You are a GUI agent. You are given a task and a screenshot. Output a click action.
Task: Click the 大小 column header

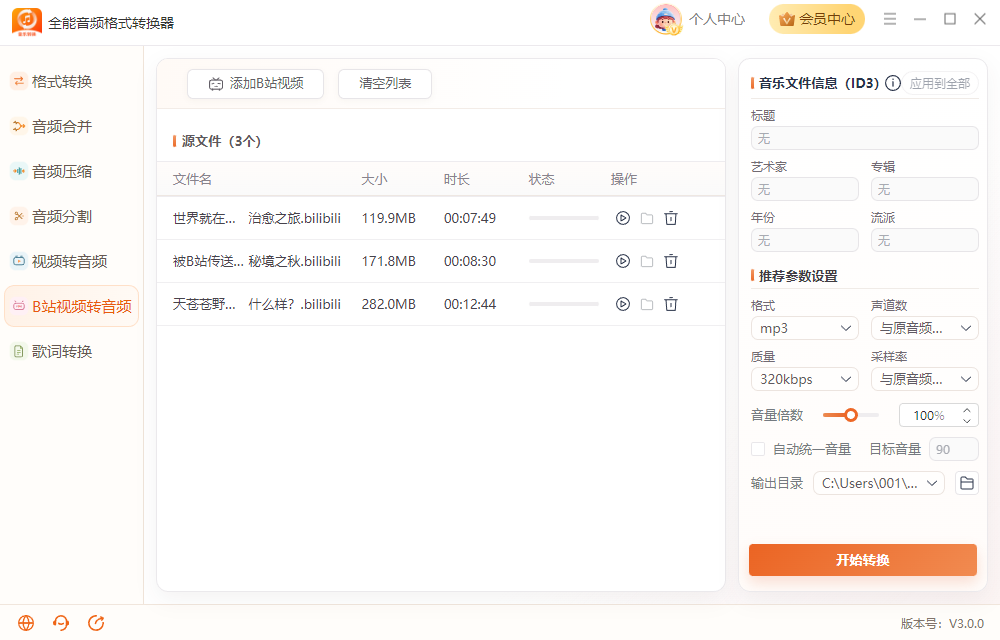(x=374, y=179)
